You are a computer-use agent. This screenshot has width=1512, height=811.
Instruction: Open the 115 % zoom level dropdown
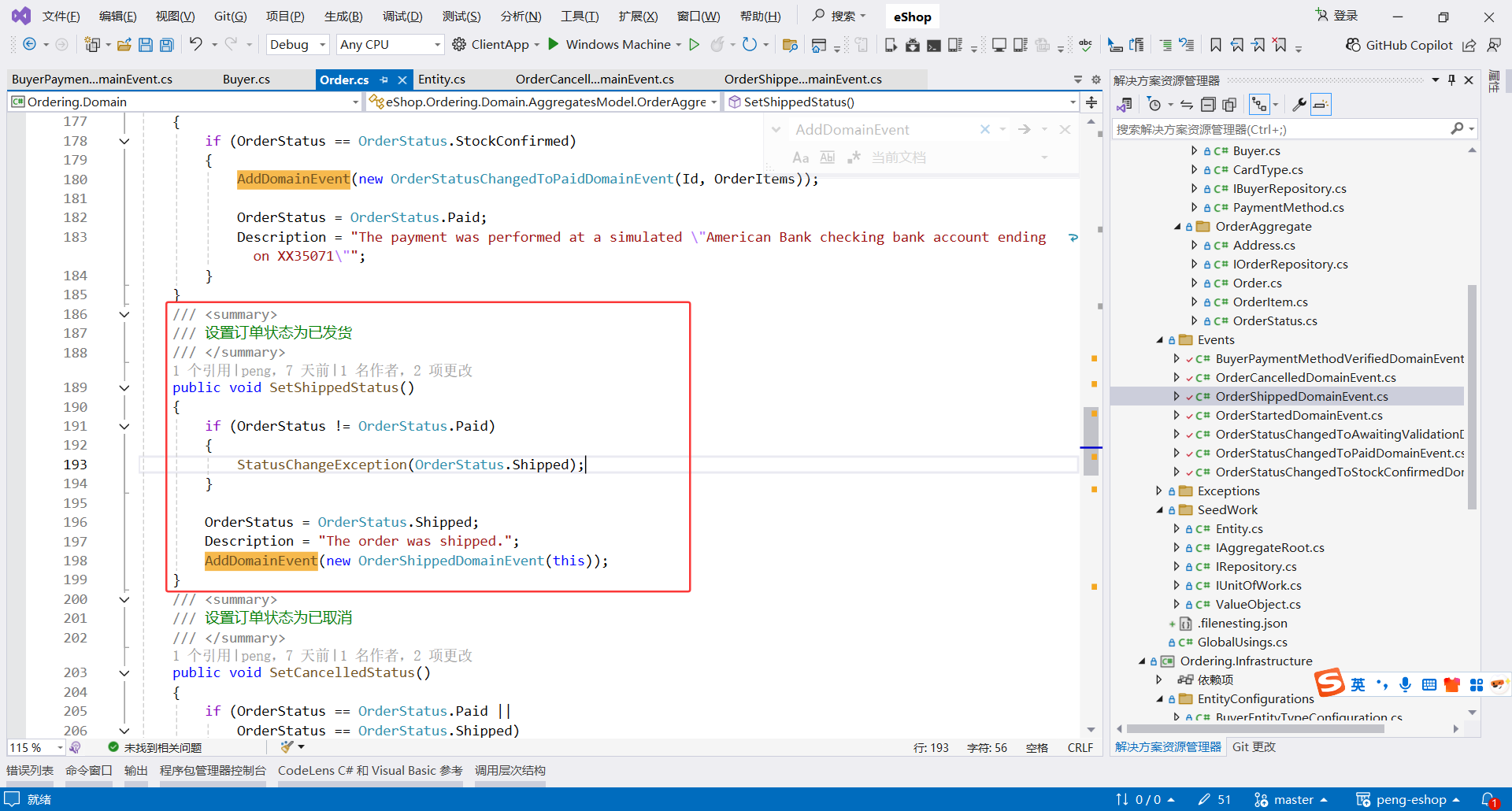point(36,747)
